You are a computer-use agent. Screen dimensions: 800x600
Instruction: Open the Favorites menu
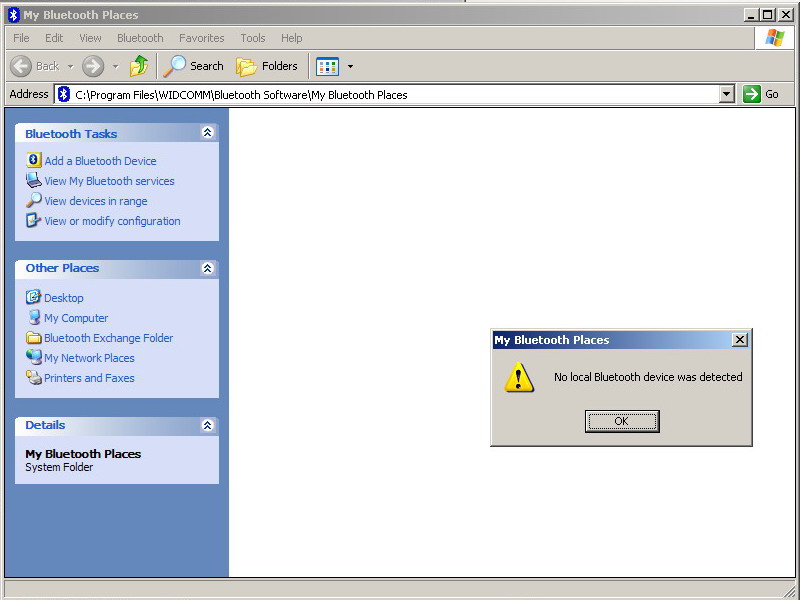click(202, 38)
